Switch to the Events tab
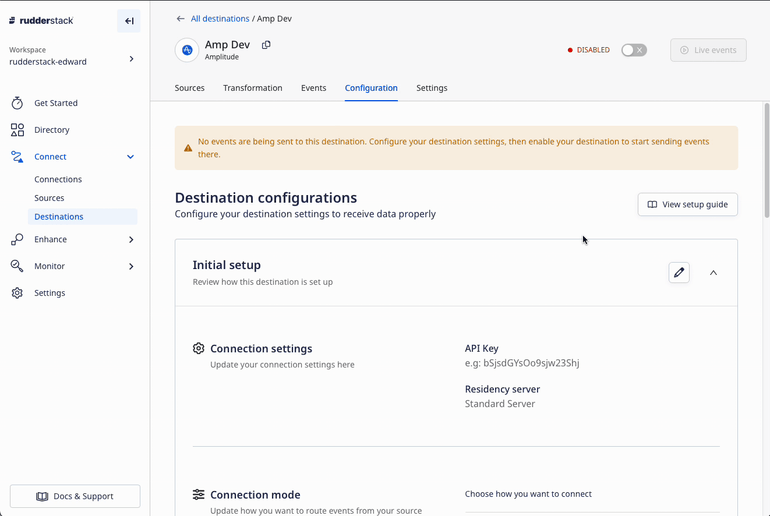Screen dimensions: 770x516 (313, 88)
